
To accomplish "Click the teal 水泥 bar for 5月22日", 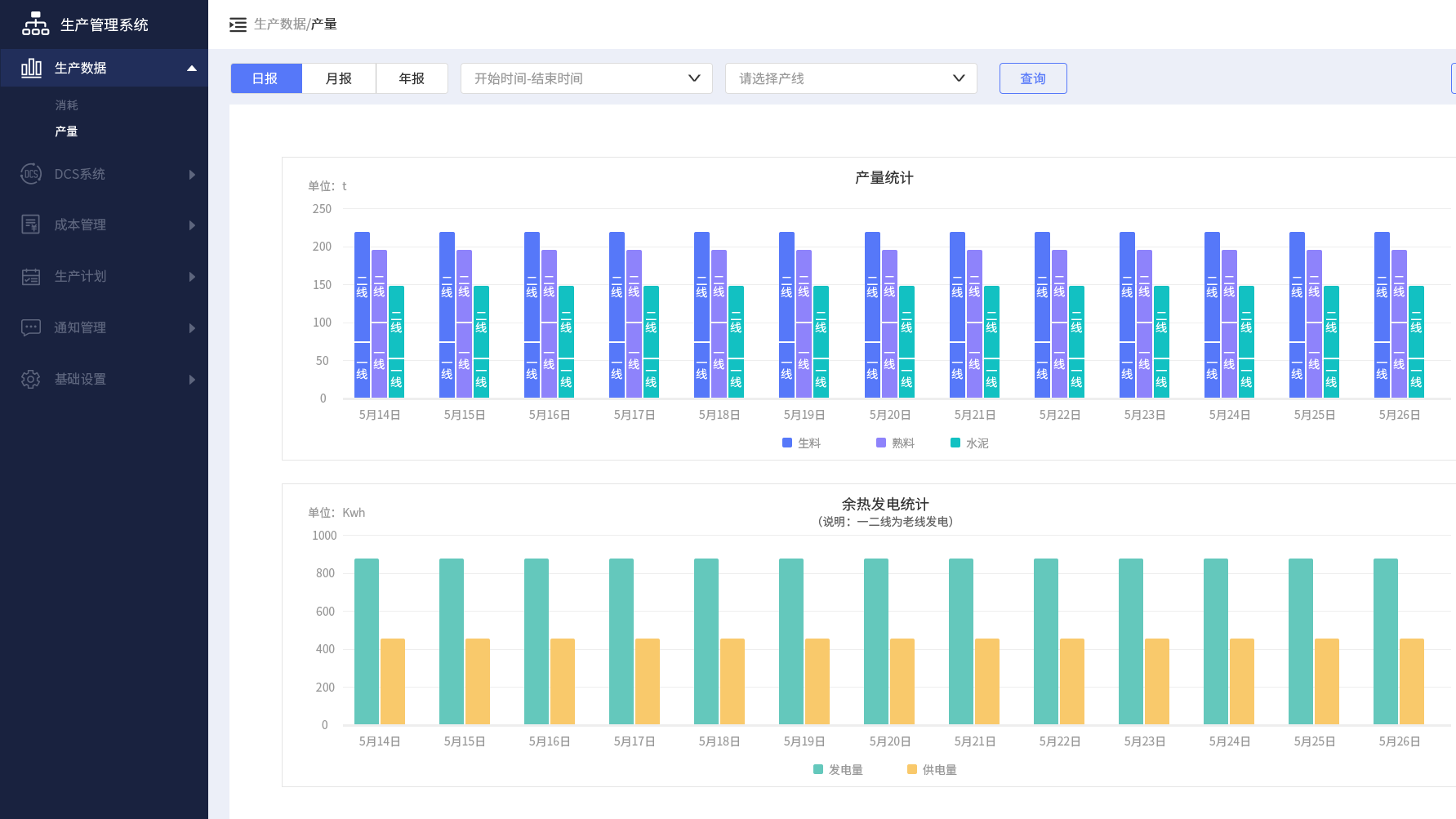I will [x=1076, y=342].
